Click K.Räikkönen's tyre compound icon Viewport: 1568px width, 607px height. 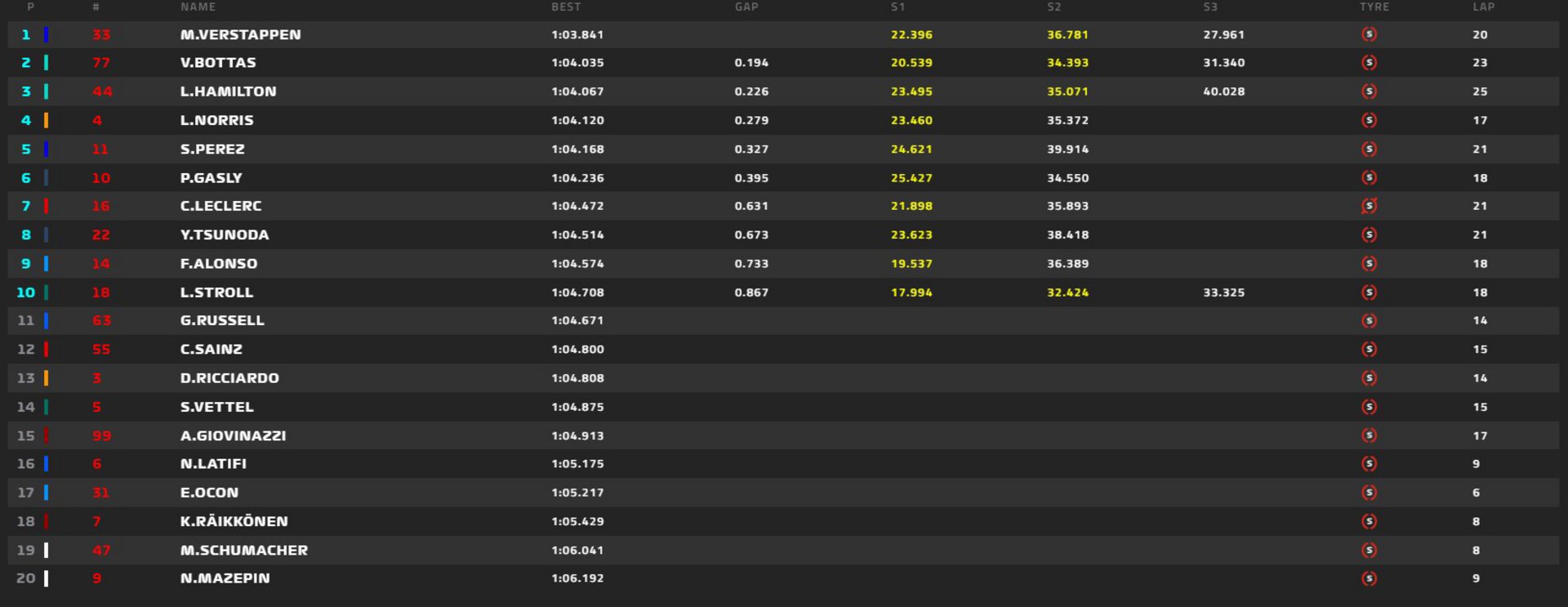[x=1370, y=521]
